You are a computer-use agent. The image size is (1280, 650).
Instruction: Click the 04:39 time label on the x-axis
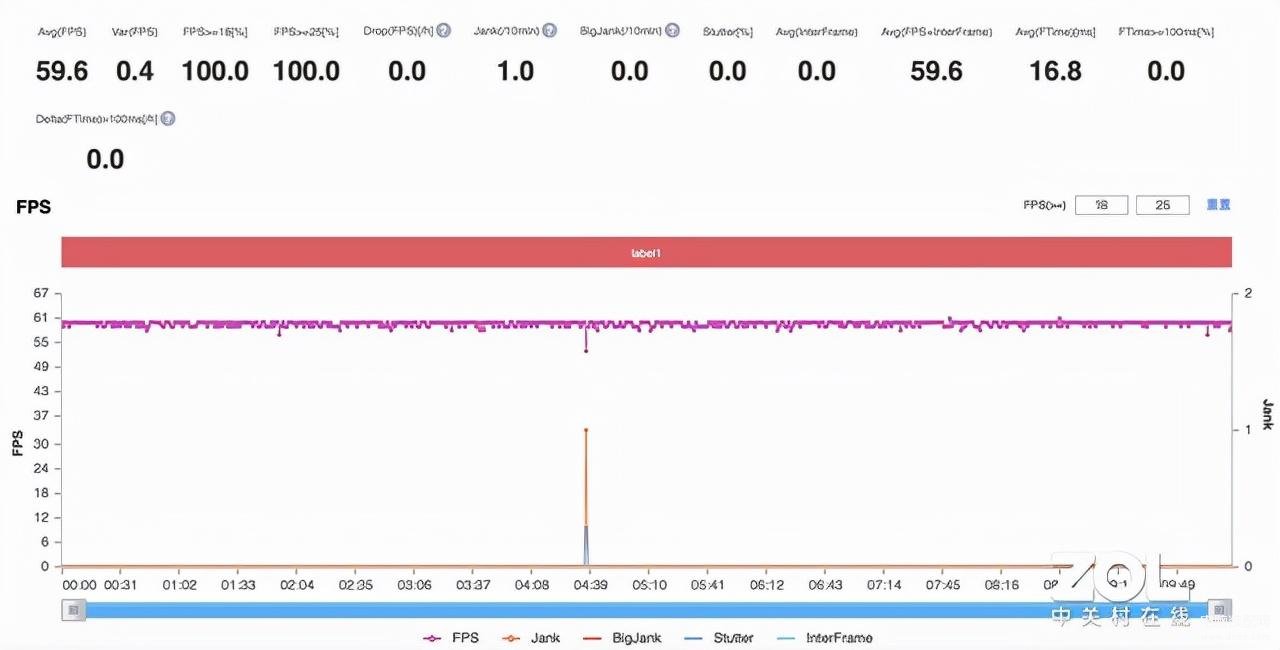click(x=590, y=585)
